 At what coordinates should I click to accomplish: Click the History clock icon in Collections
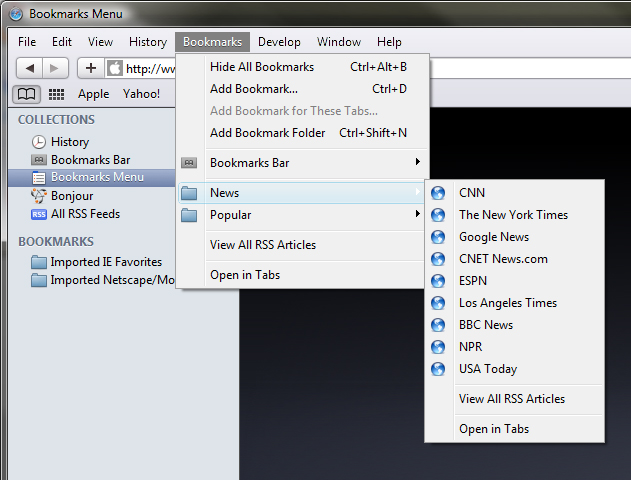pyautogui.click(x=39, y=142)
